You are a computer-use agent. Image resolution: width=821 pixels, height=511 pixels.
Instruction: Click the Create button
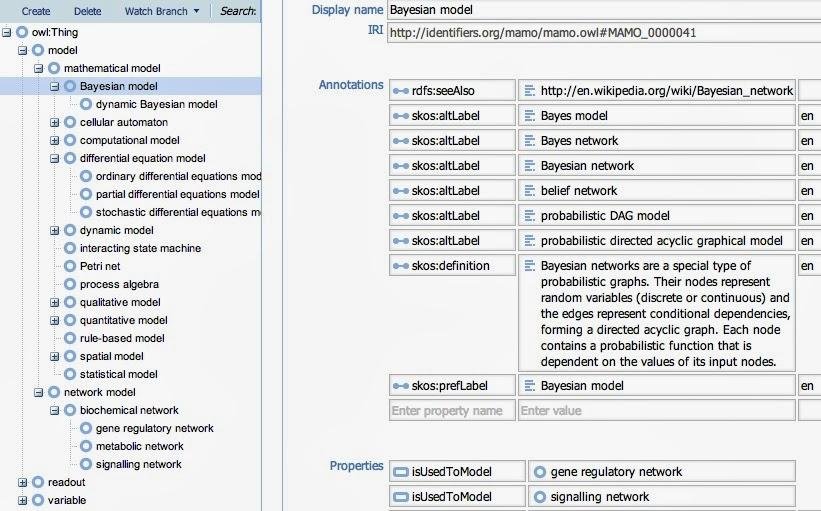pos(36,11)
